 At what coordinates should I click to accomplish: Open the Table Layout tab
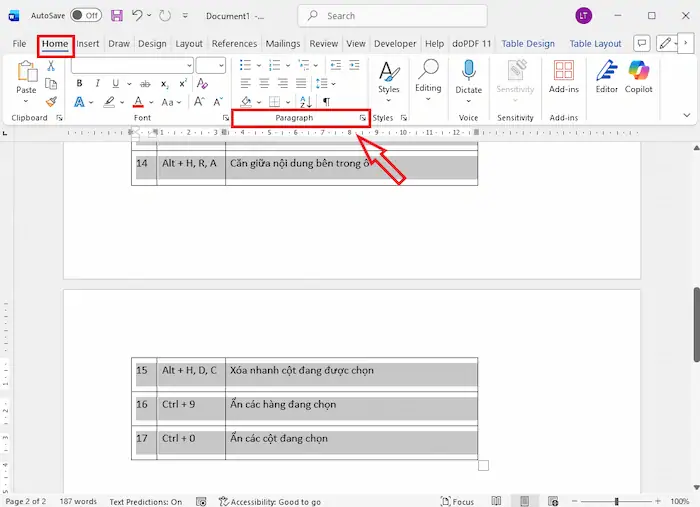tap(595, 44)
